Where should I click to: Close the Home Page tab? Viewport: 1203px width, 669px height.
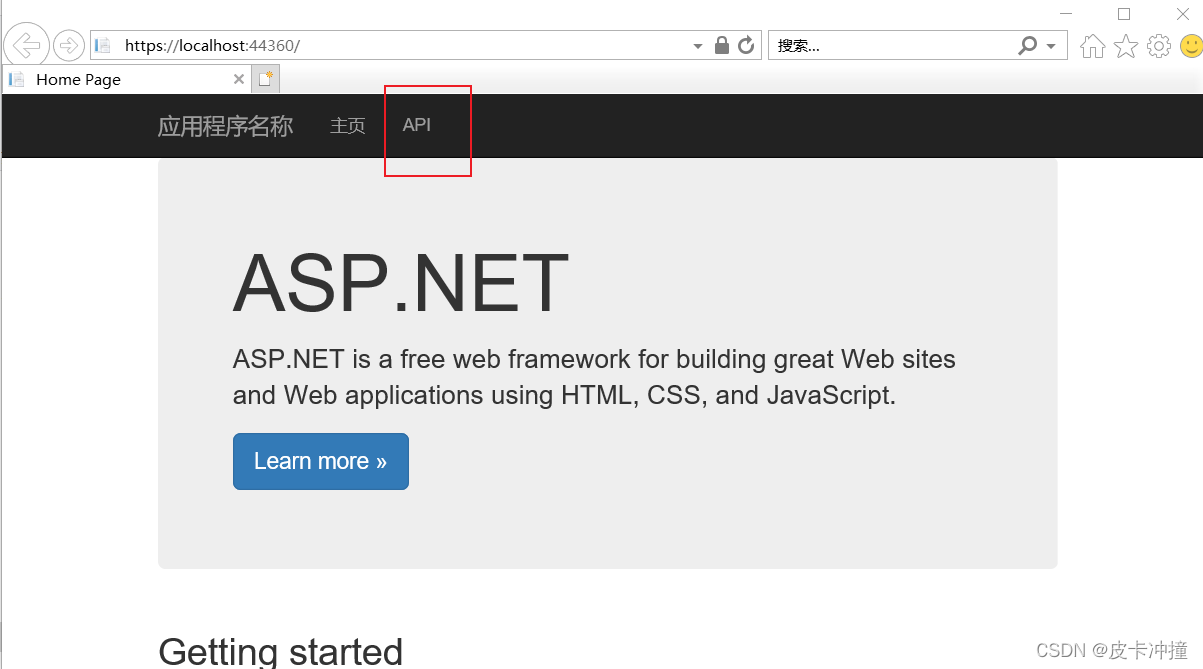238,79
